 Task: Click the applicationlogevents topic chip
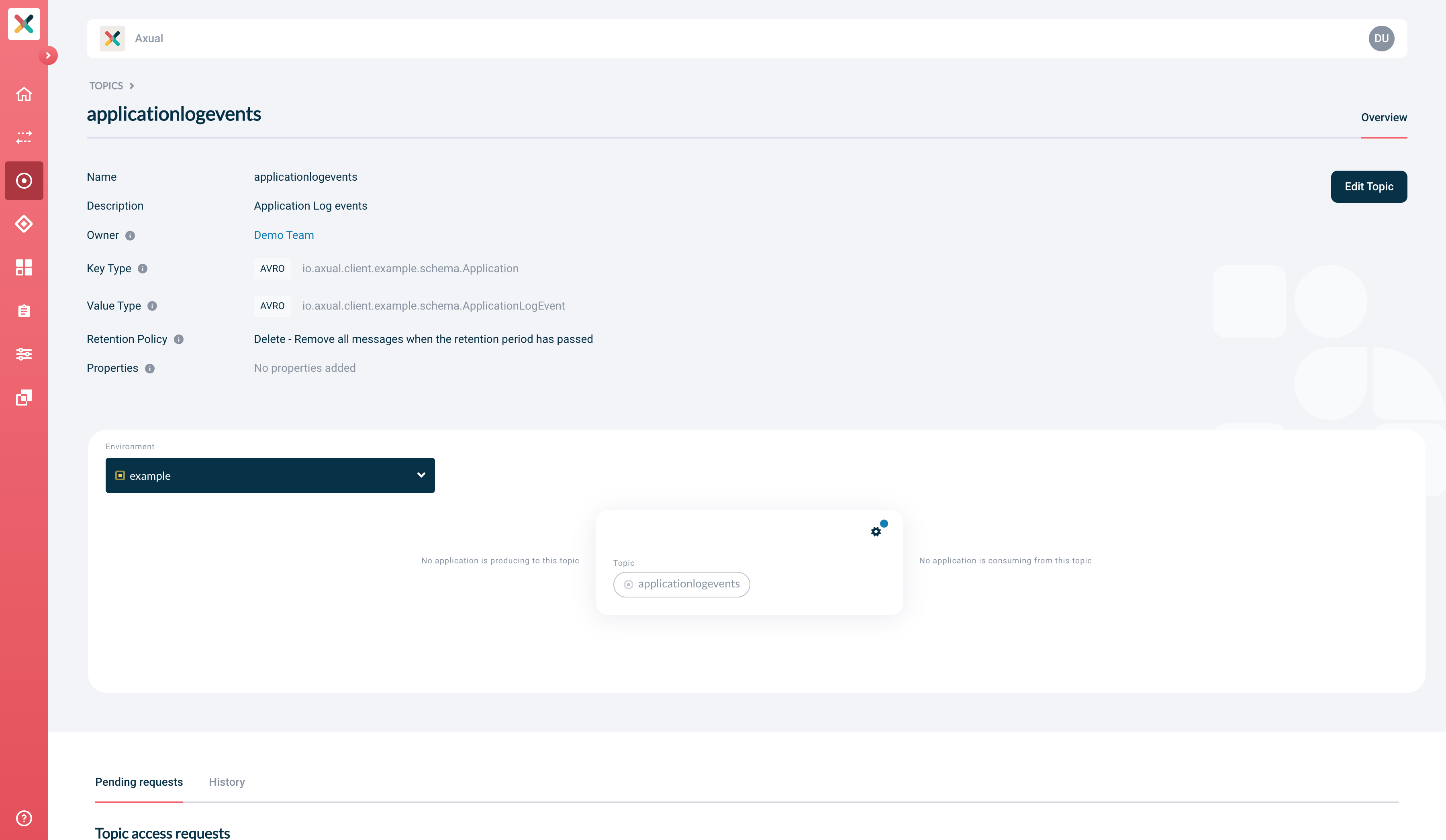(681, 584)
